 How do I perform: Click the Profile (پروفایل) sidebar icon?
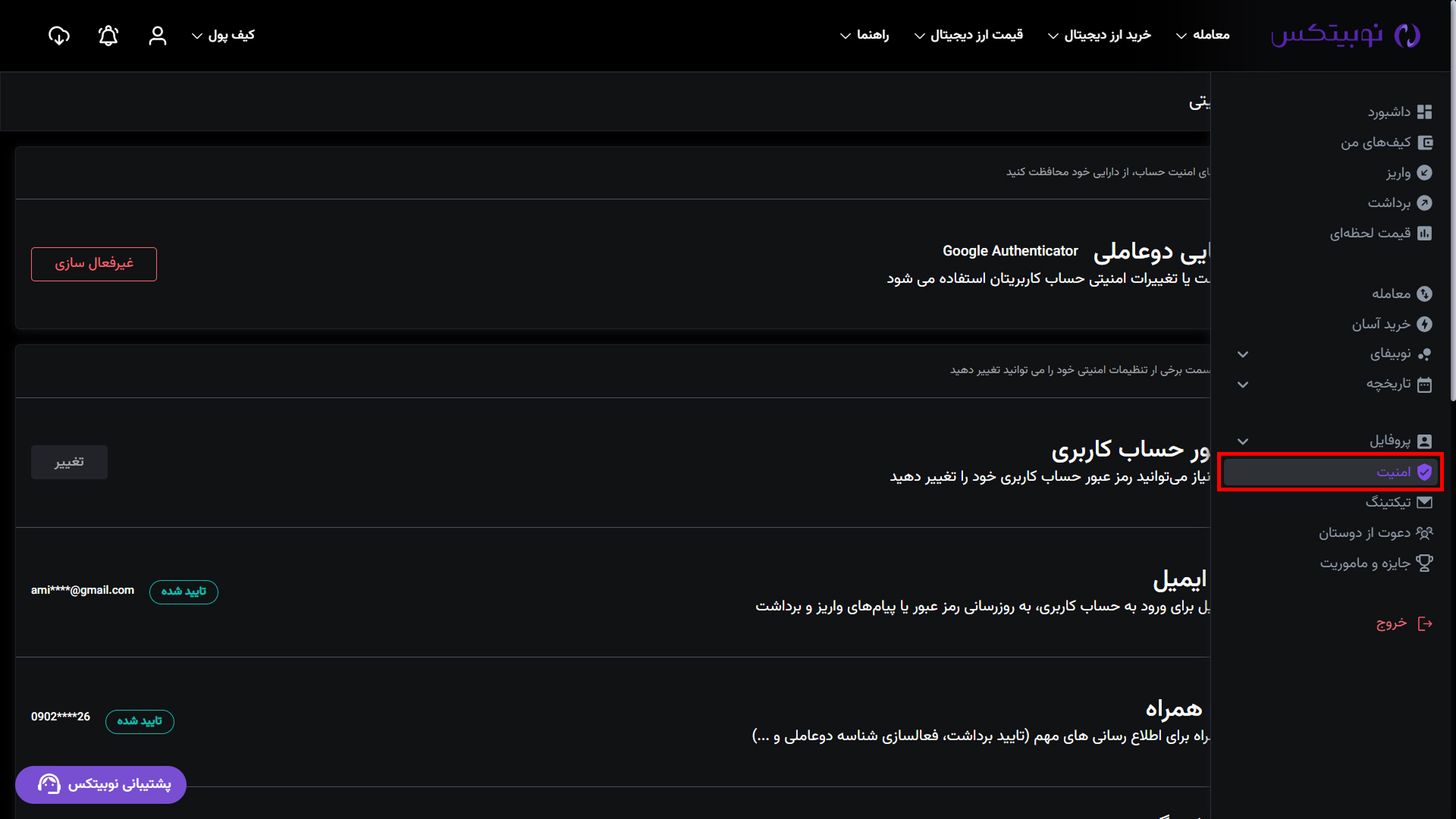1425,441
